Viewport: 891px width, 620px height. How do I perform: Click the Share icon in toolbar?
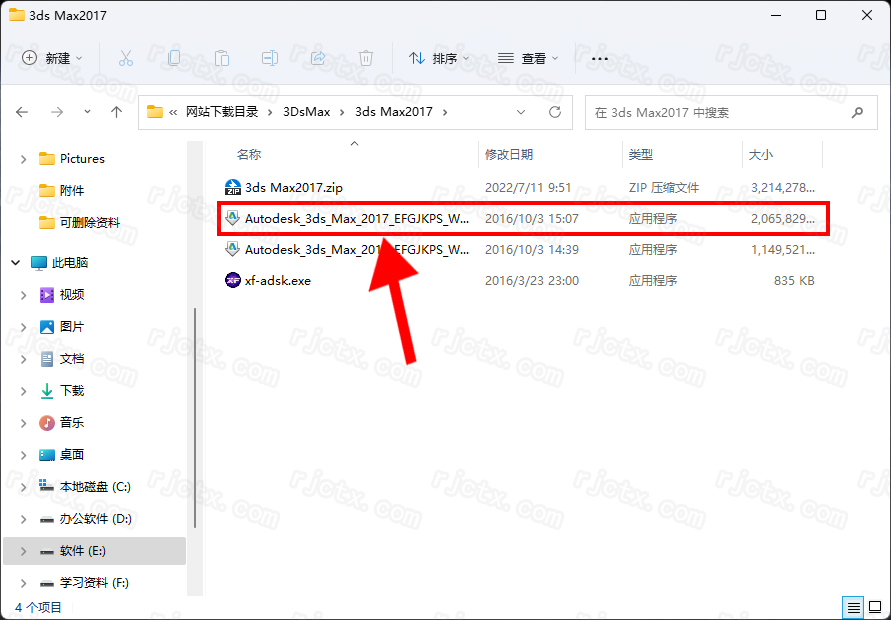click(x=318, y=58)
